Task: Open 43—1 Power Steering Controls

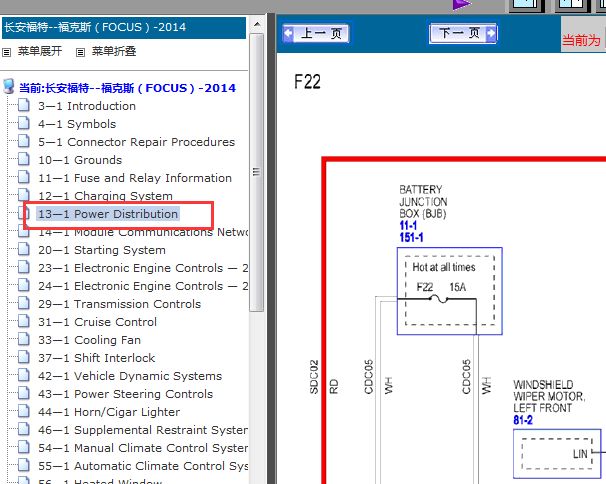Action: (126, 394)
